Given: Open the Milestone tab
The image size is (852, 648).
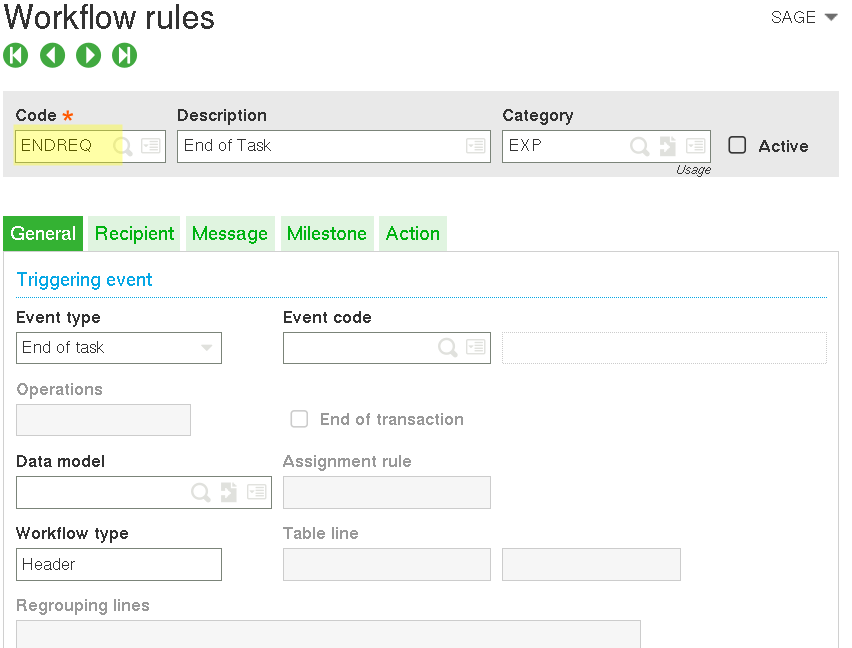Looking at the screenshot, I should 327,233.
